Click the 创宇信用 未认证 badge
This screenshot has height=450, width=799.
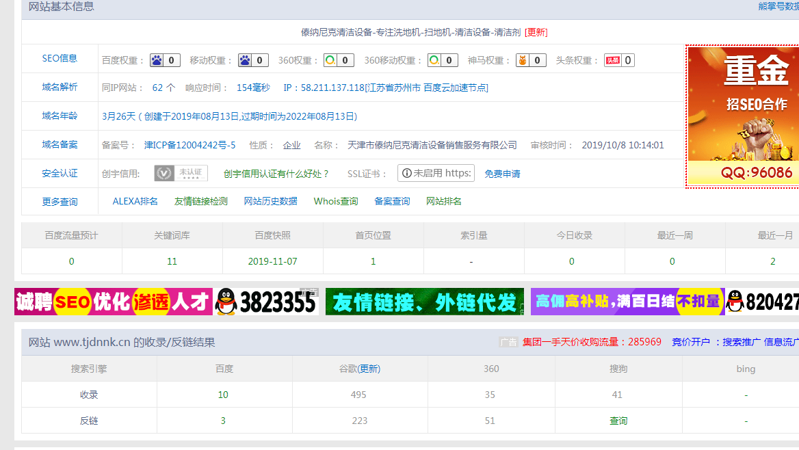(181, 173)
